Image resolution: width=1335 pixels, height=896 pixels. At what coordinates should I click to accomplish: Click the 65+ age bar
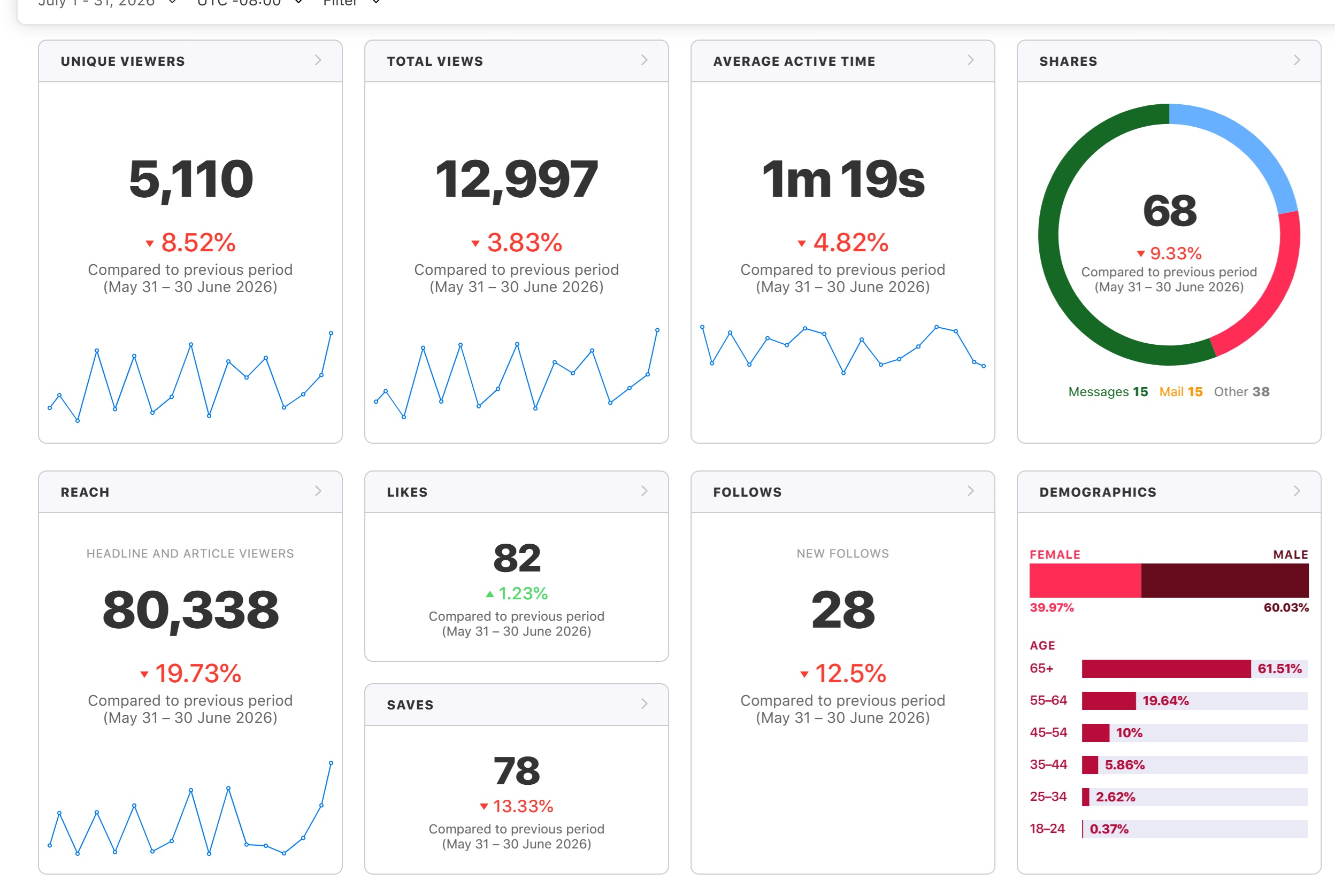[1194, 669]
